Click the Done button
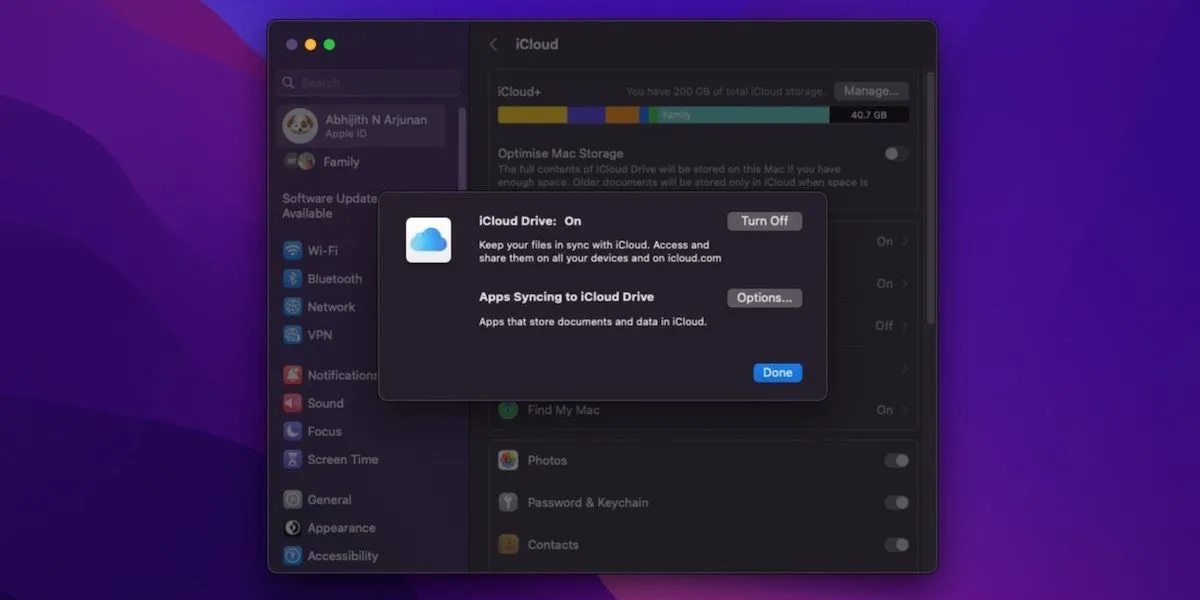This screenshot has height=600, width=1200. [777, 372]
